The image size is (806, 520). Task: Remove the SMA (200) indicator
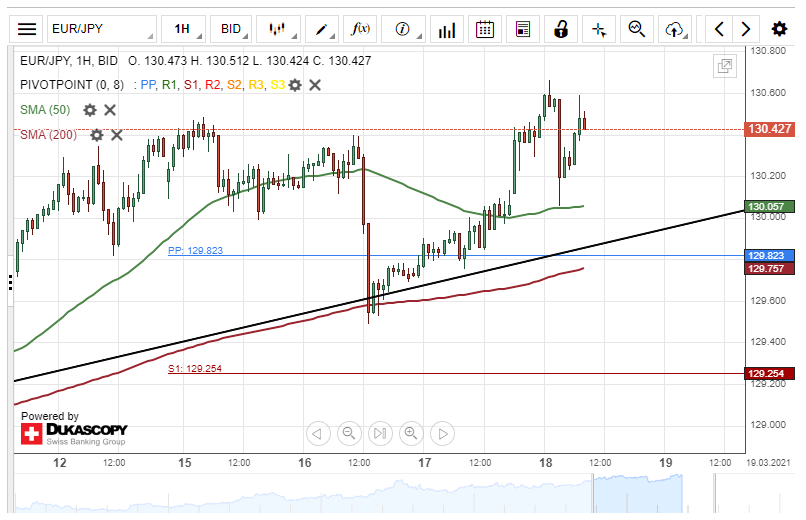coord(117,135)
